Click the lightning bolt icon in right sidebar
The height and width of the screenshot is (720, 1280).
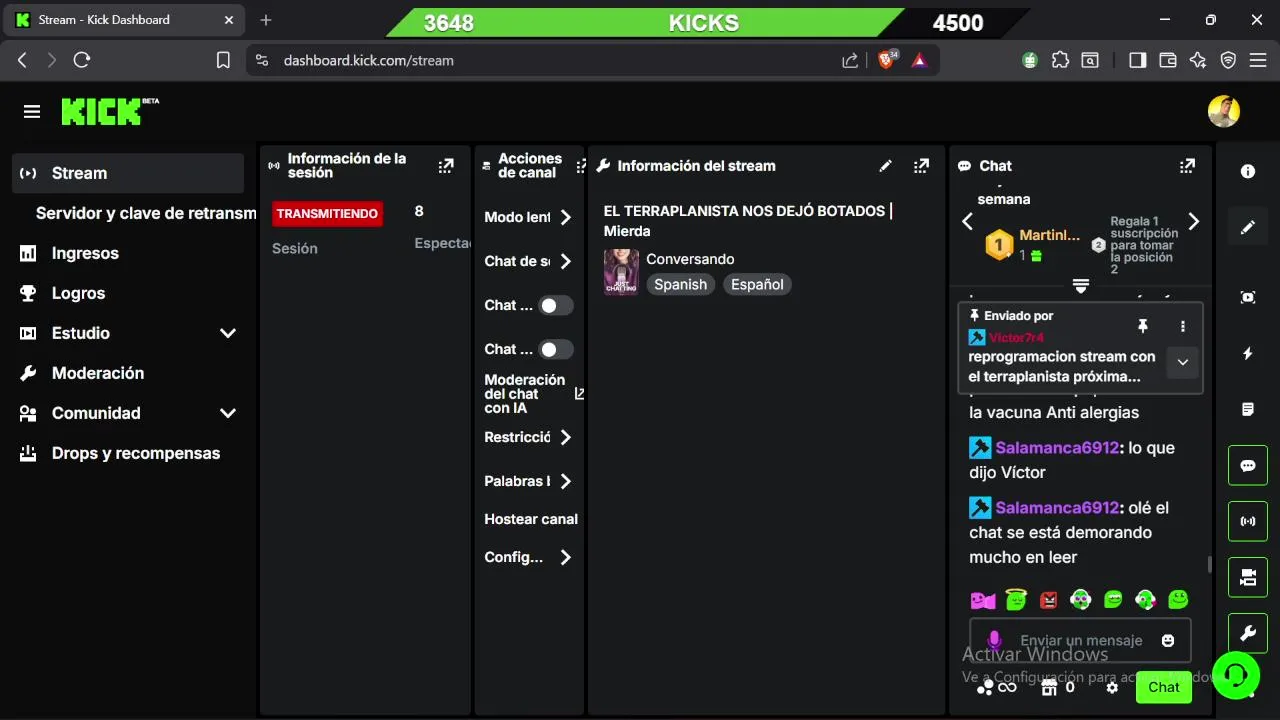coord(1248,353)
